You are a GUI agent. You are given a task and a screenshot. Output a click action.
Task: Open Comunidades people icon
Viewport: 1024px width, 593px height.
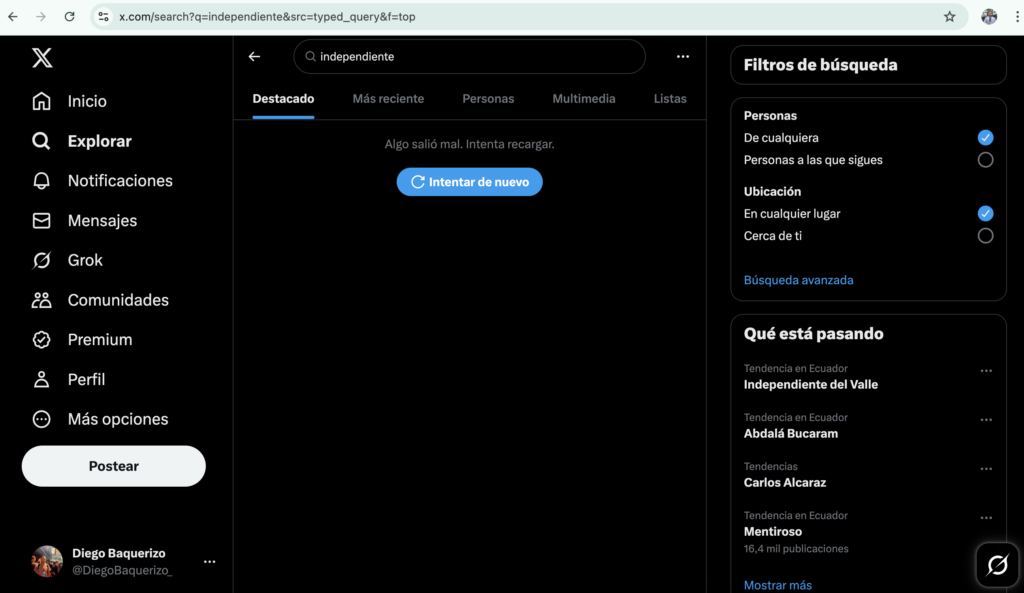click(x=41, y=300)
